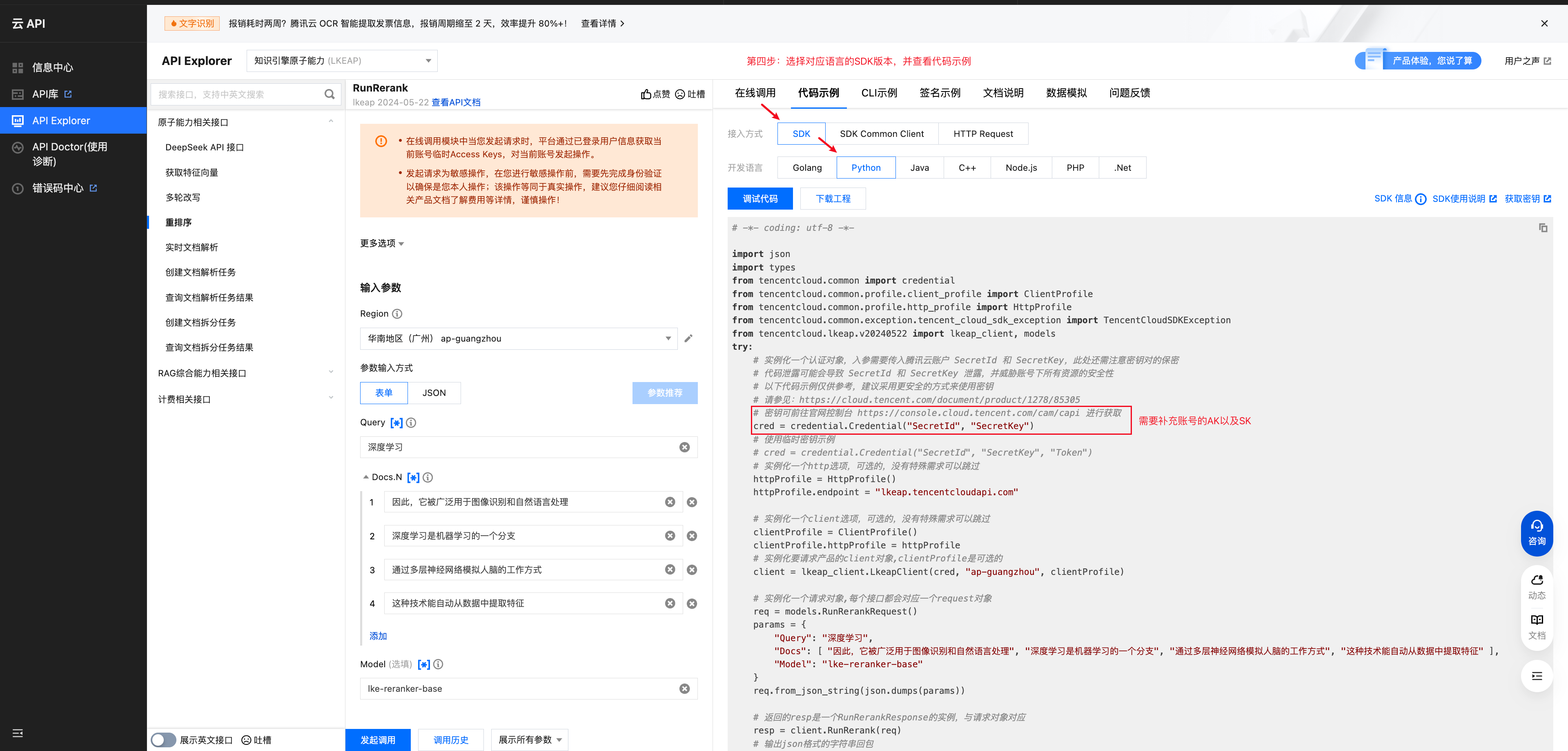Close the top OCR promotion banner
Image resolution: width=1568 pixels, height=751 pixels.
(x=1544, y=23)
